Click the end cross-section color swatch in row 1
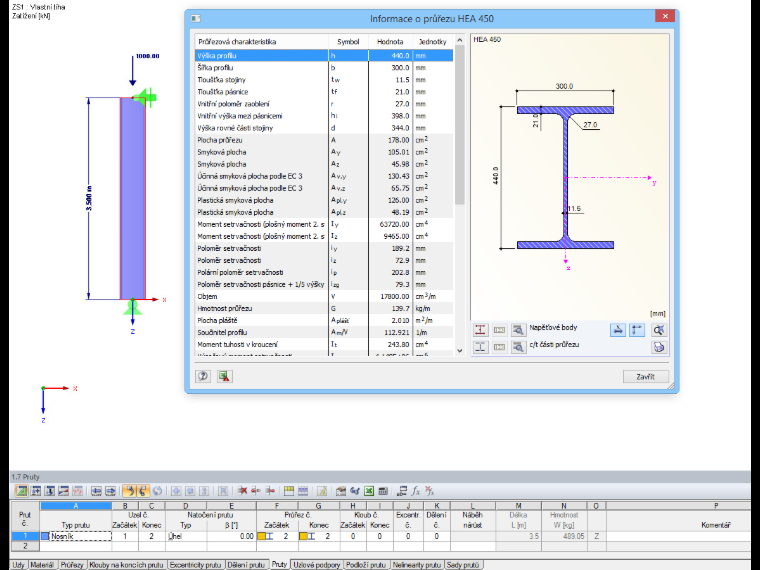 click(x=303, y=537)
